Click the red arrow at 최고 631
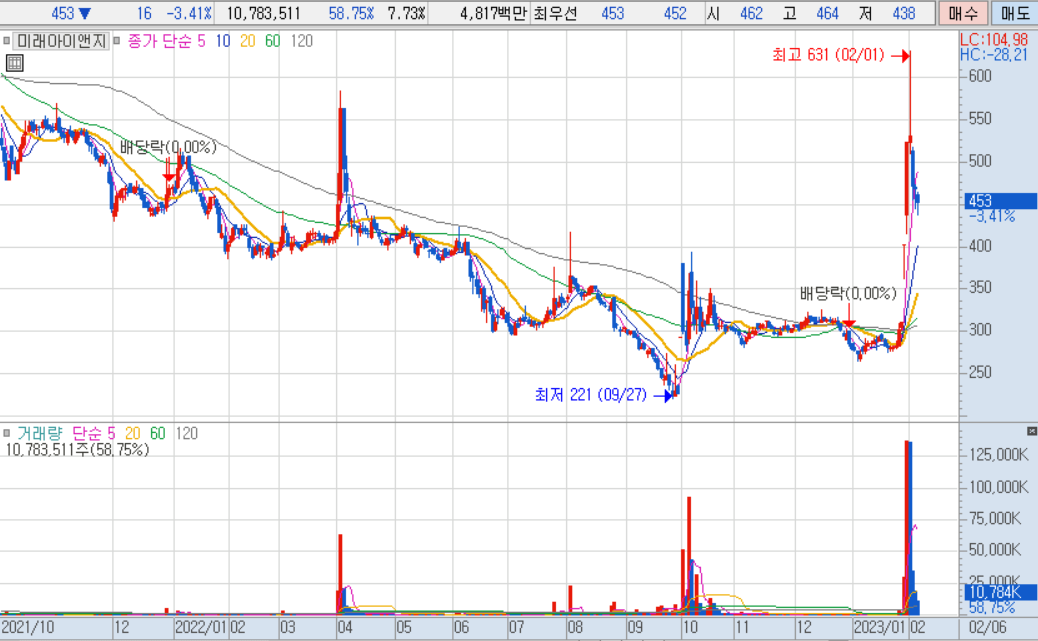This screenshot has height=641, width=1038. click(900, 56)
